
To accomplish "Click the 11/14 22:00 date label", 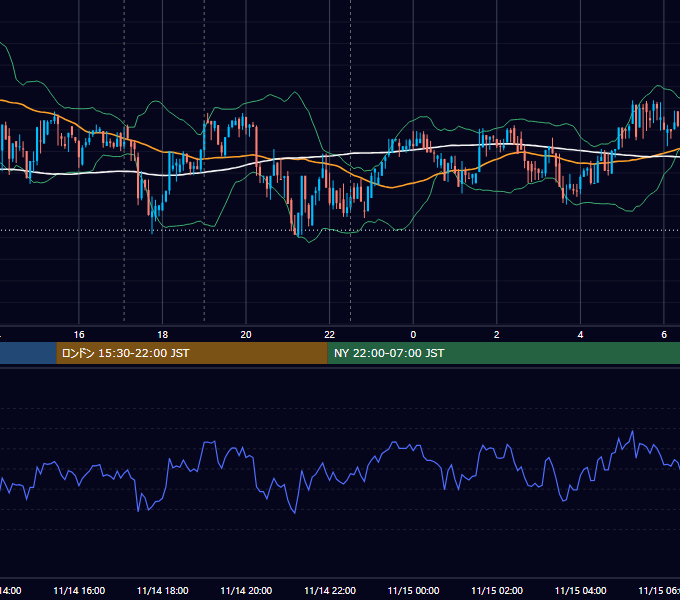I will [x=330, y=590].
